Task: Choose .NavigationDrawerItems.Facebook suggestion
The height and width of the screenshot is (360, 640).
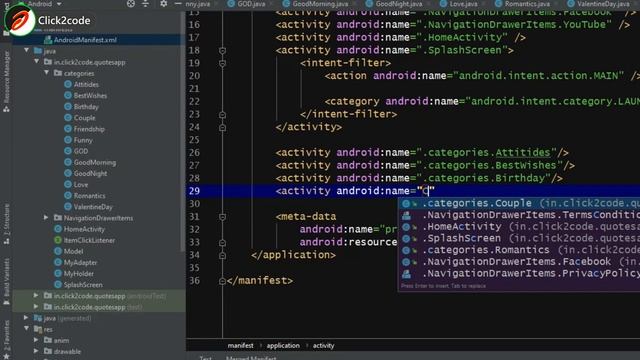Action: pos(519,262)
